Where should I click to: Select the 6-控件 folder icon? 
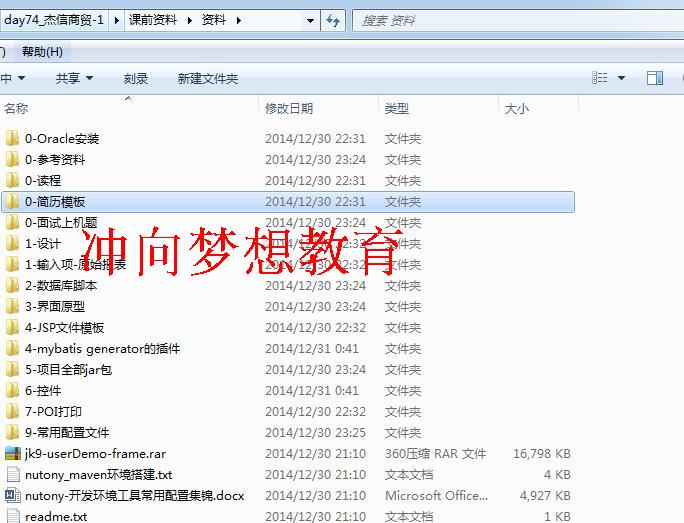click(13, 390)
